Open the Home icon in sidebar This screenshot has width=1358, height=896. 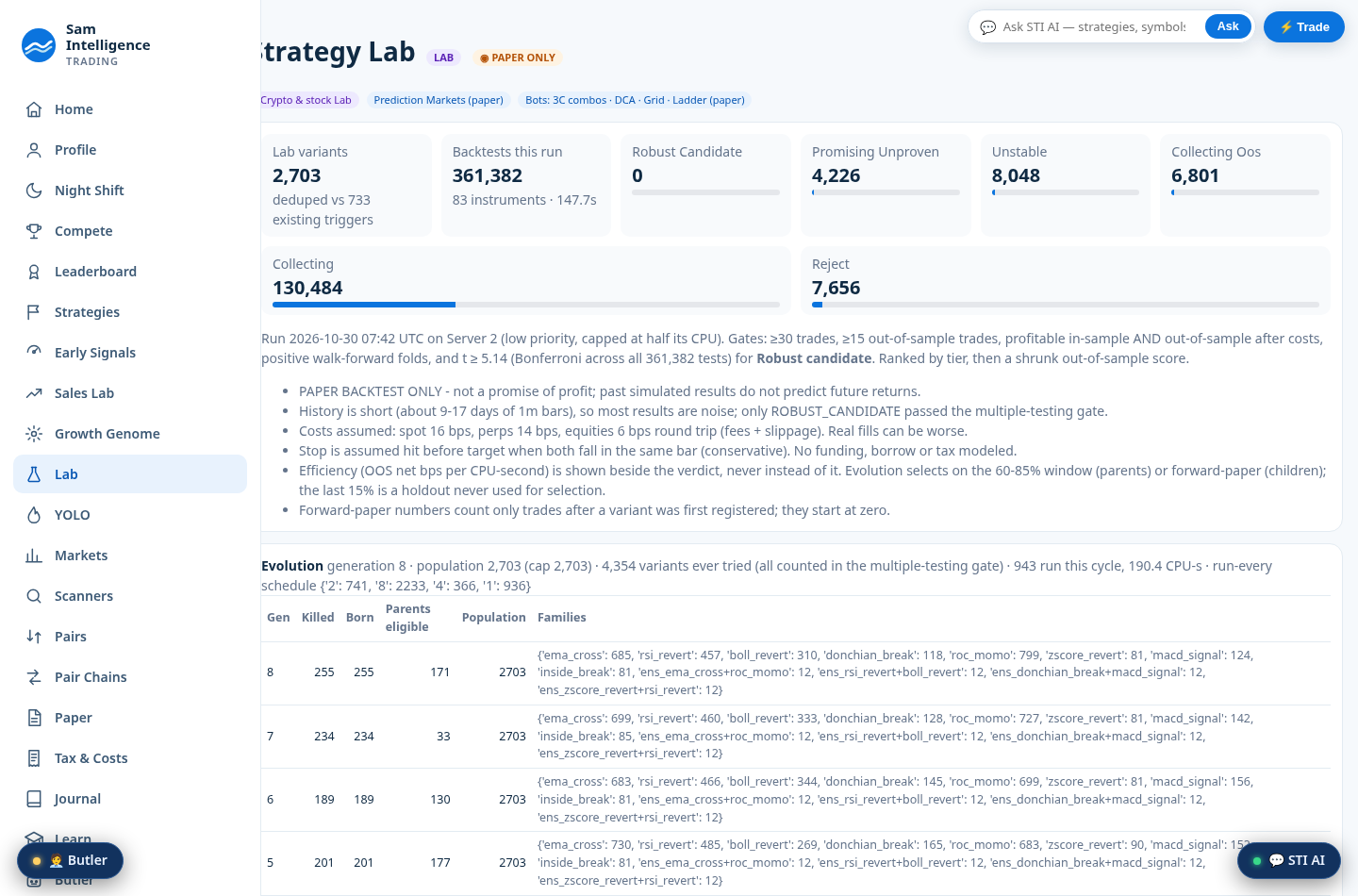34,109
